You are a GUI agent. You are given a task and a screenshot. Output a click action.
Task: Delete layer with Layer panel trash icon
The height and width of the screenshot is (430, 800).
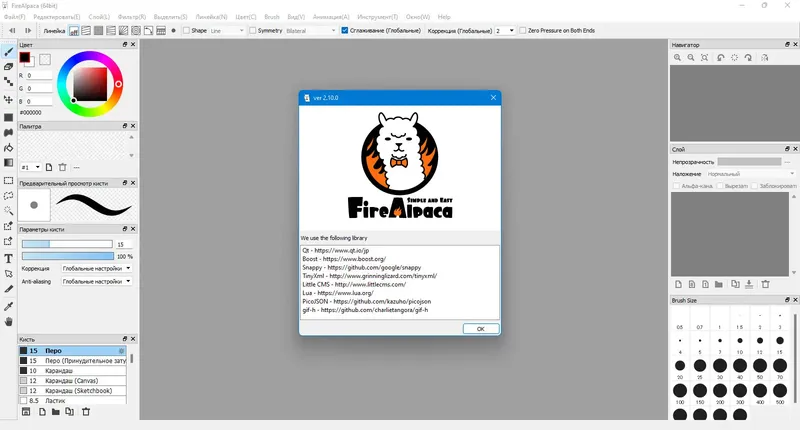[765, 284]
